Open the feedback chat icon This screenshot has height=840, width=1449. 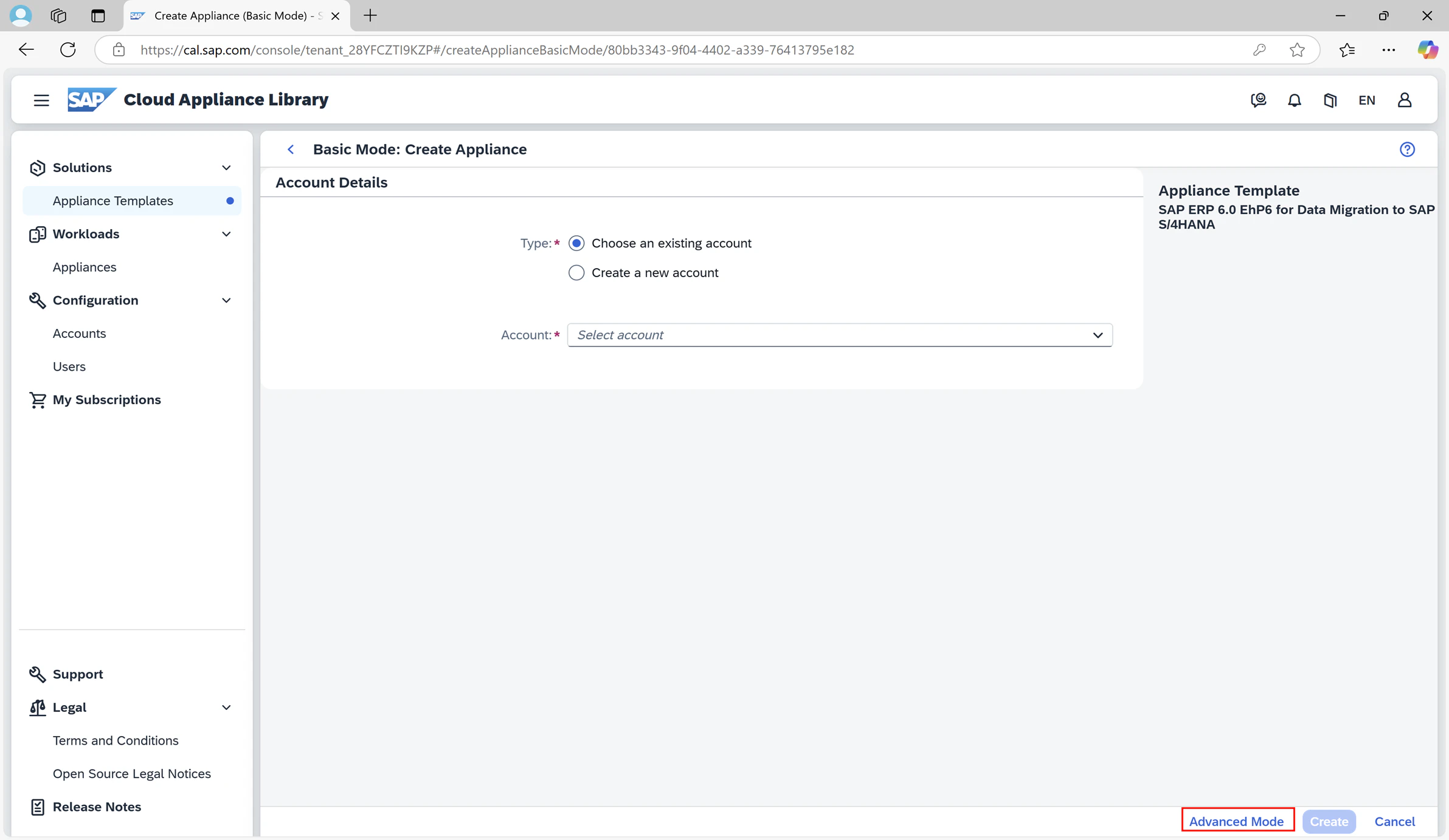pos(1258,100)
